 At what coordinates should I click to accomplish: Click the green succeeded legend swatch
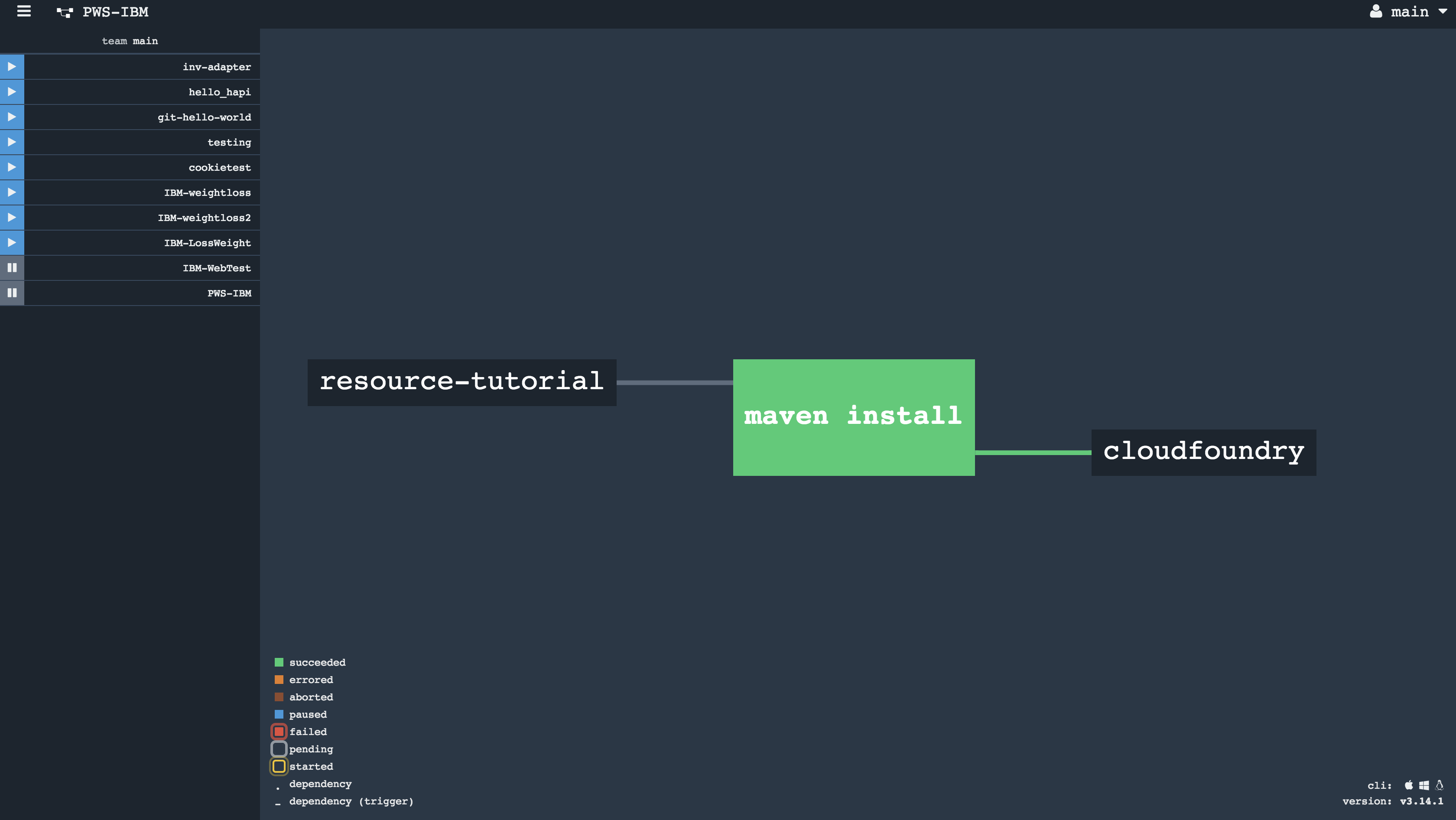pyautogui.click(x=279, y=662)
